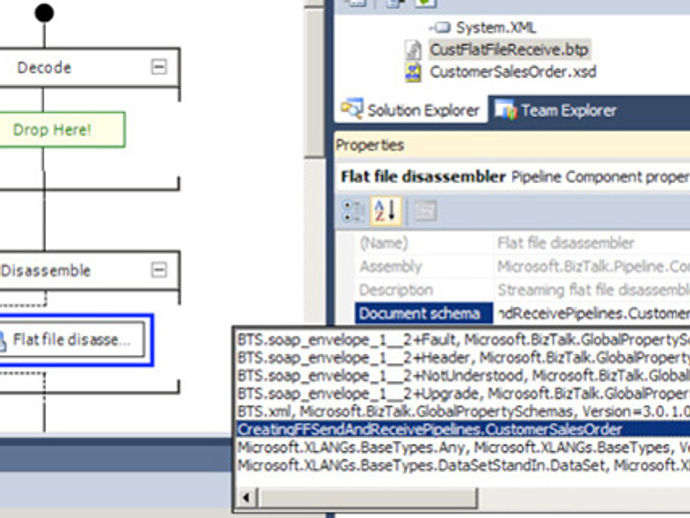
Task: Click the Document schema value field
Action: [592, 313]
